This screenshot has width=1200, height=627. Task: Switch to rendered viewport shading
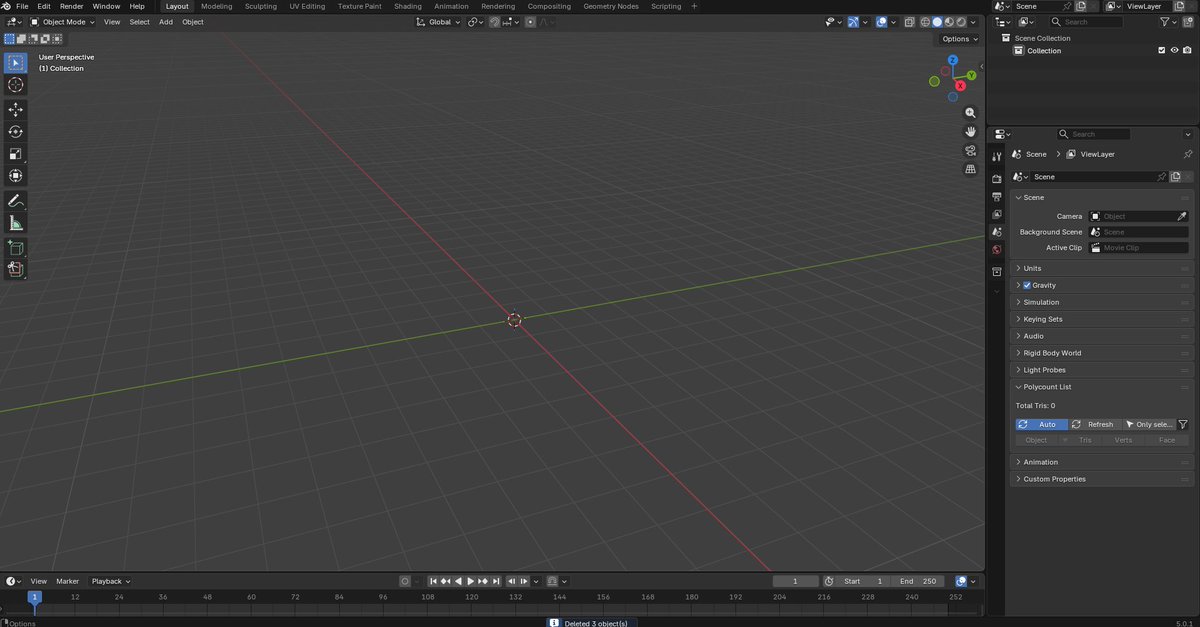click(x=961, y=22)
